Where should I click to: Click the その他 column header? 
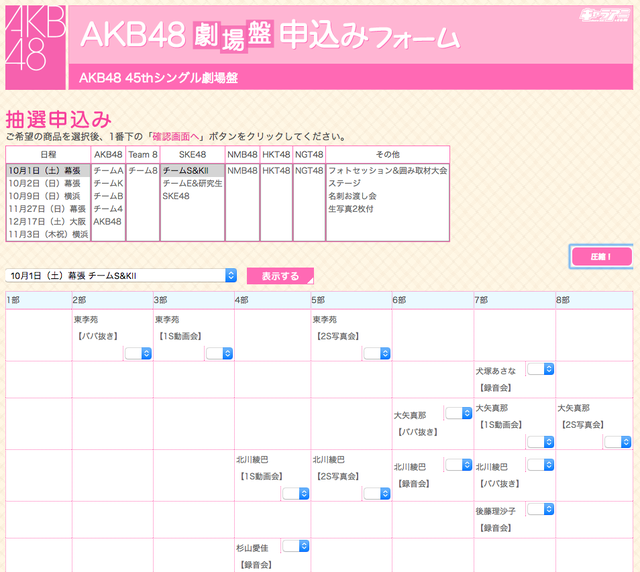tap(388, 154)
